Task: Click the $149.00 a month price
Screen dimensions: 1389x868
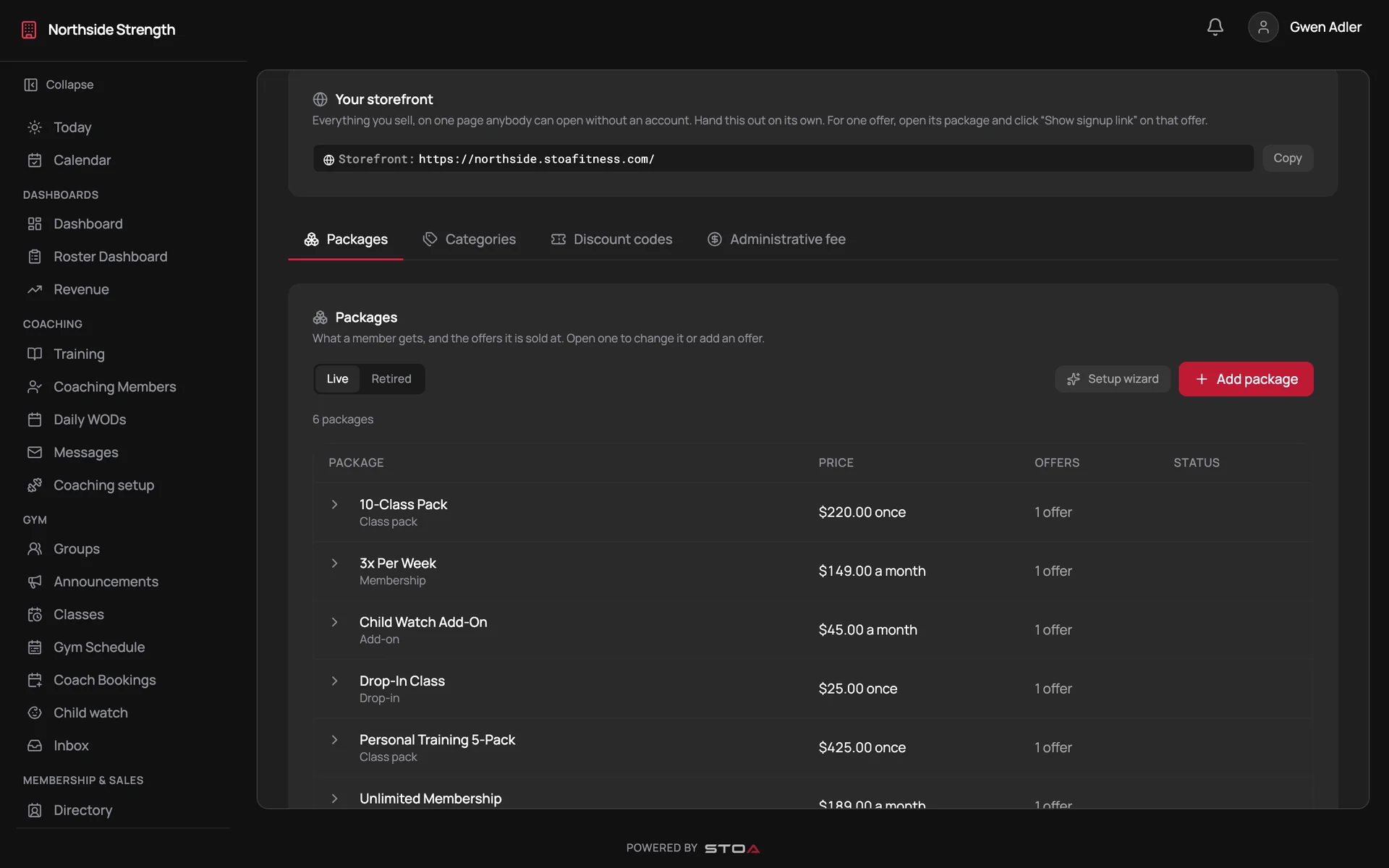Action: [872, 571]
